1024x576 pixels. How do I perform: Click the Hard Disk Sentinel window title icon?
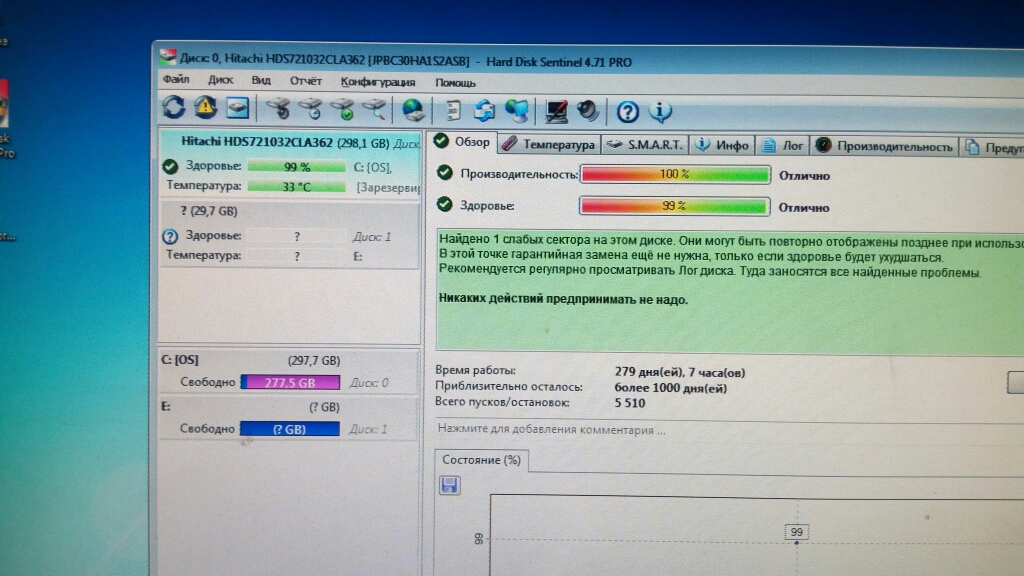click(168, 57)
